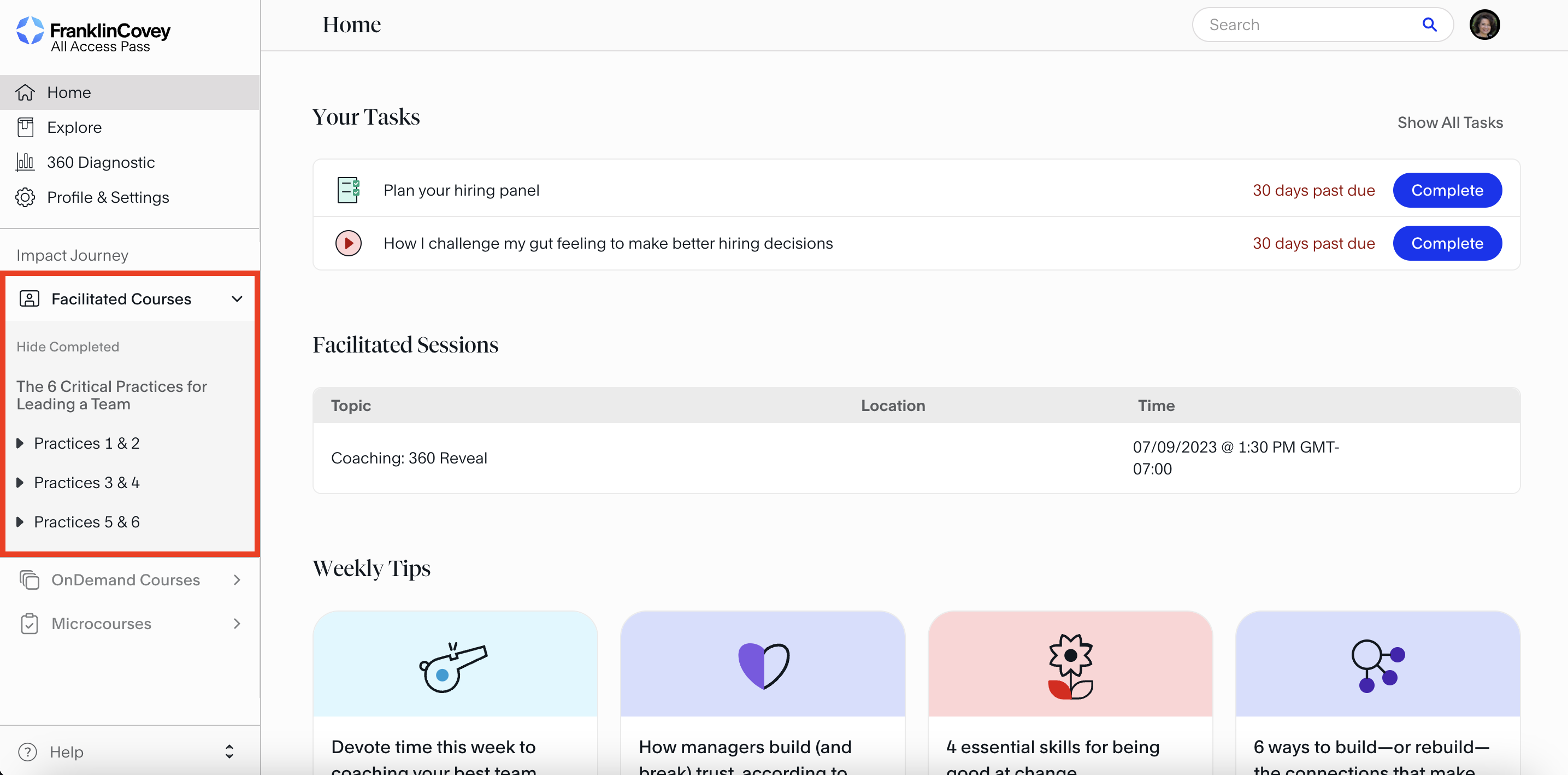Expand Practices 5 & 6 item
This screenshot has width=1568, height=775.
pyautogui.click(x=20, y=522)
